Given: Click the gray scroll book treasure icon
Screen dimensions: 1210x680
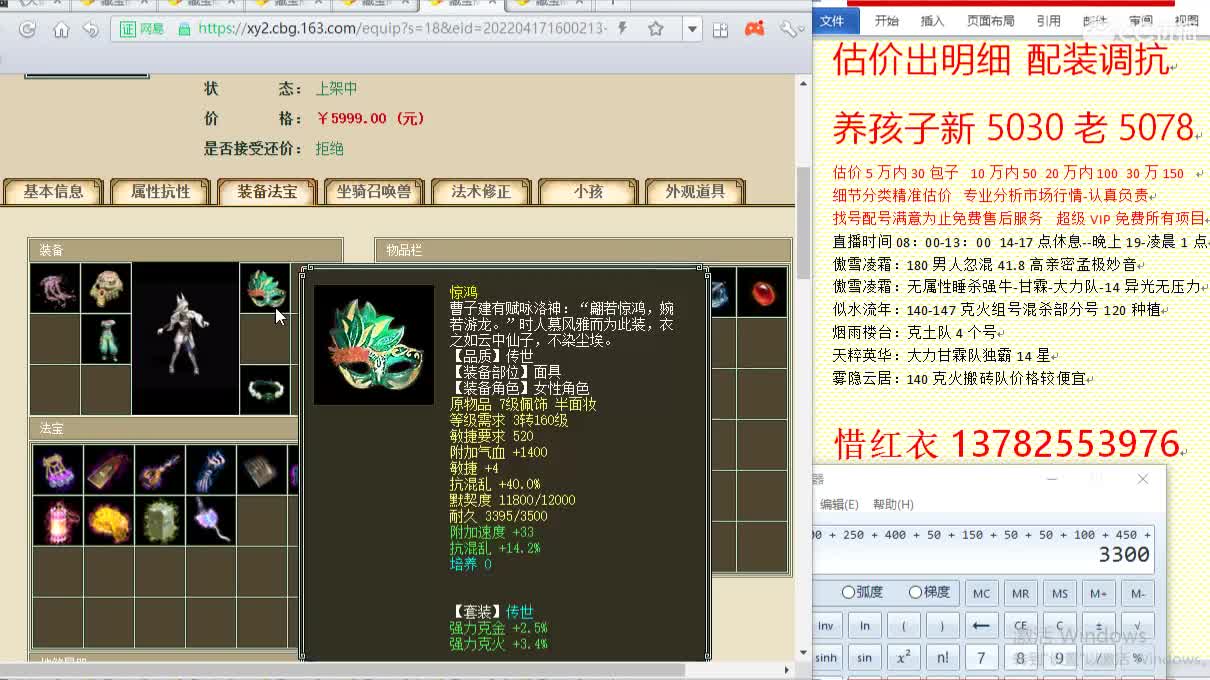Looking at the screenshot, I should click(x=261, y=470).
